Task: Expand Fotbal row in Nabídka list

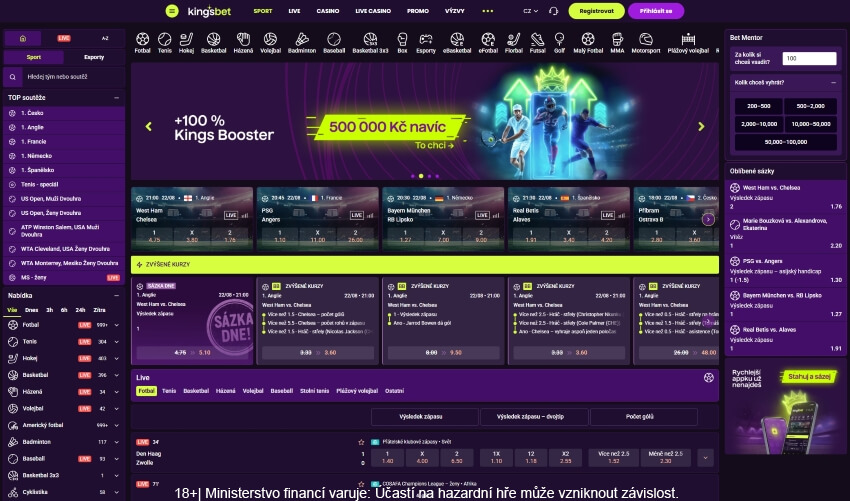Action: pos(117,325)
